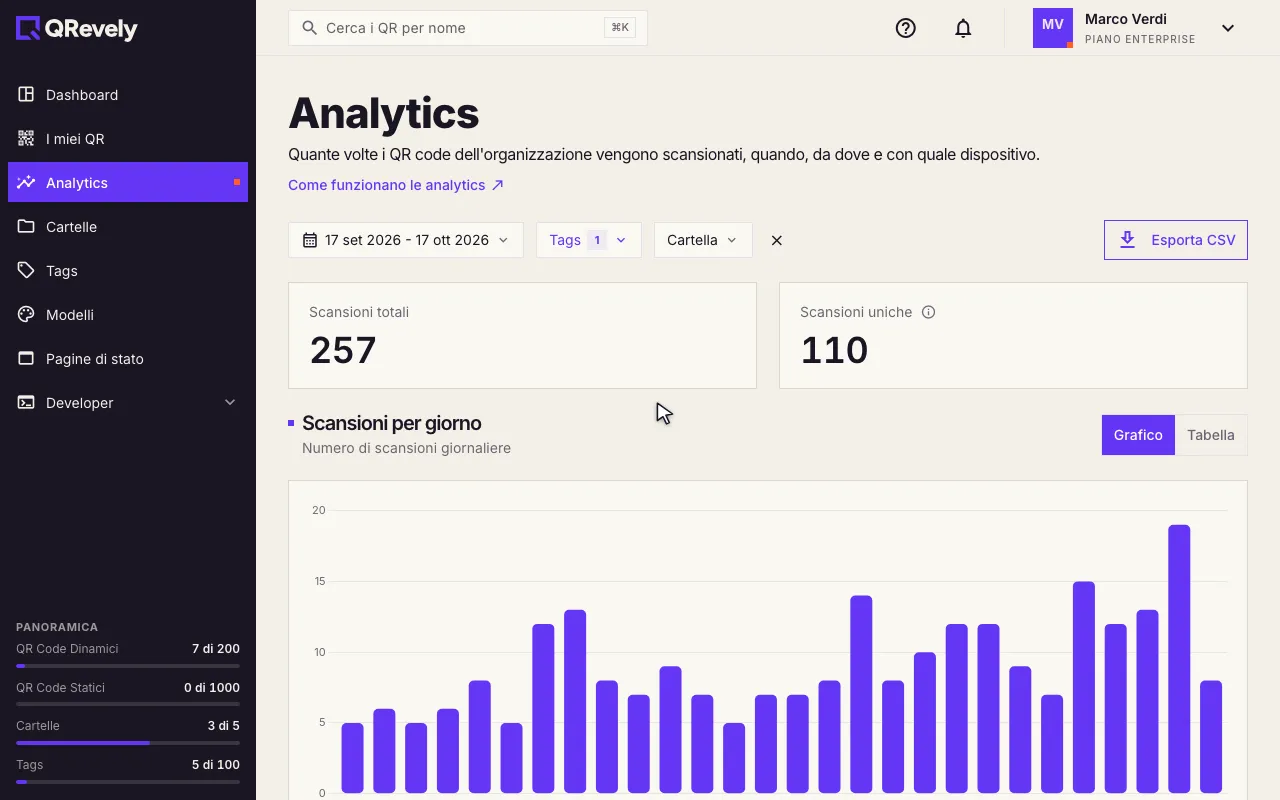Open the date range 17 set 2026 dropdown
Viewport: 1280px width, 800px height.
406,240
